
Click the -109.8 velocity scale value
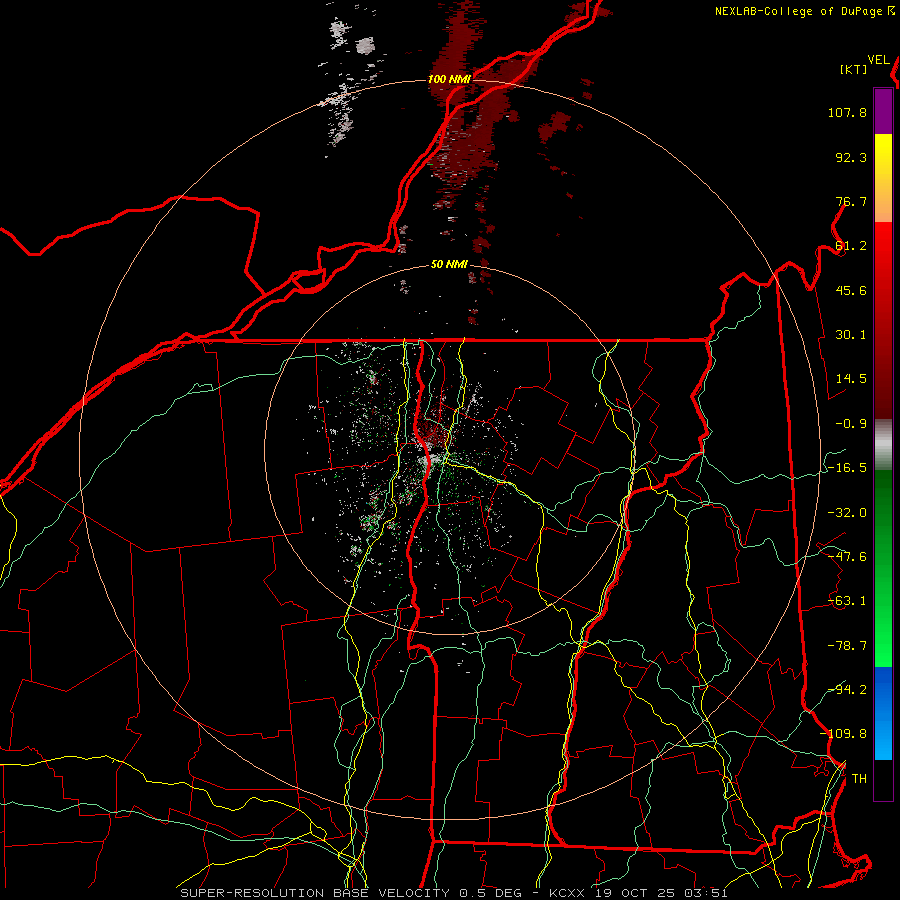pos(843,734)
